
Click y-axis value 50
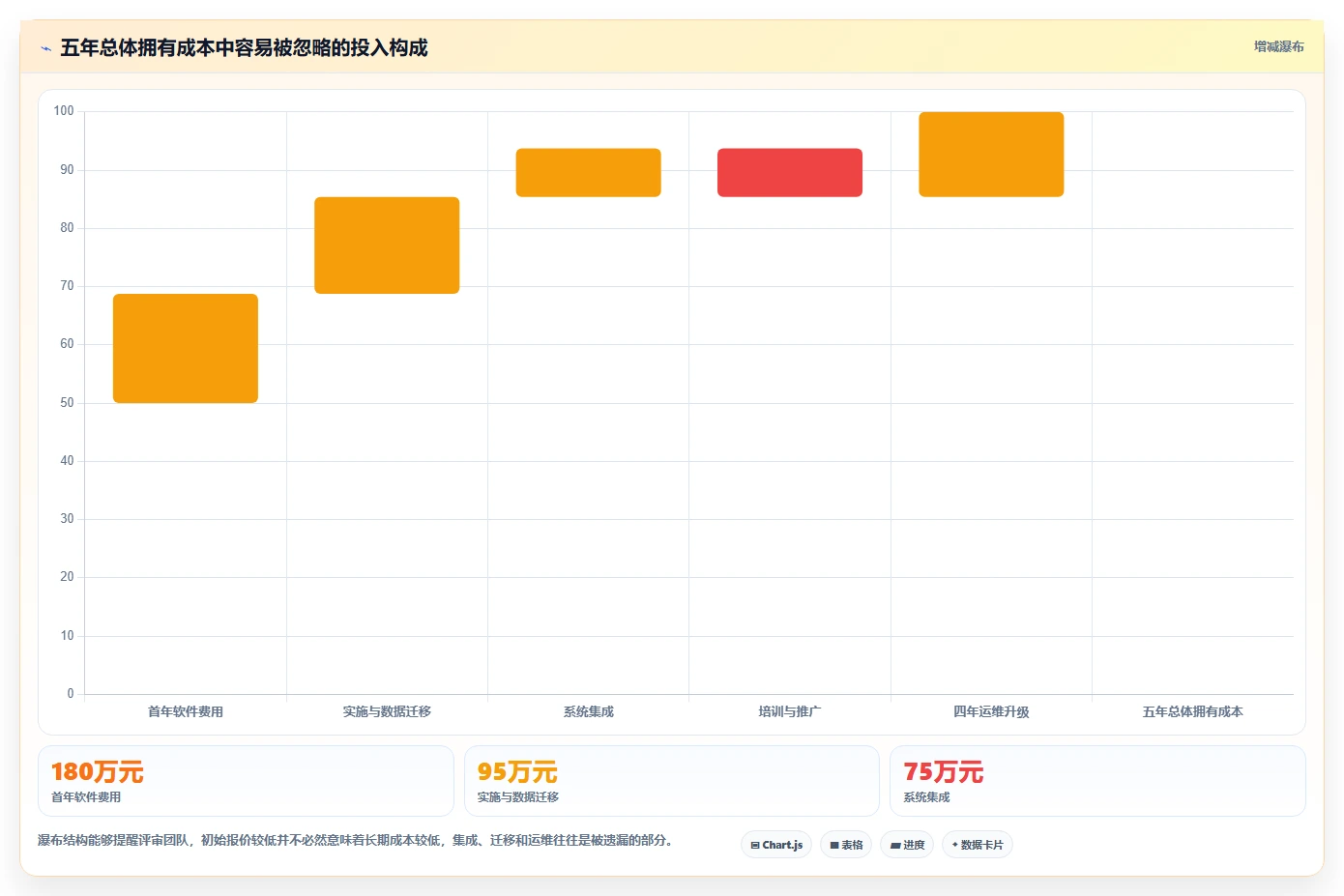[67, 403]
